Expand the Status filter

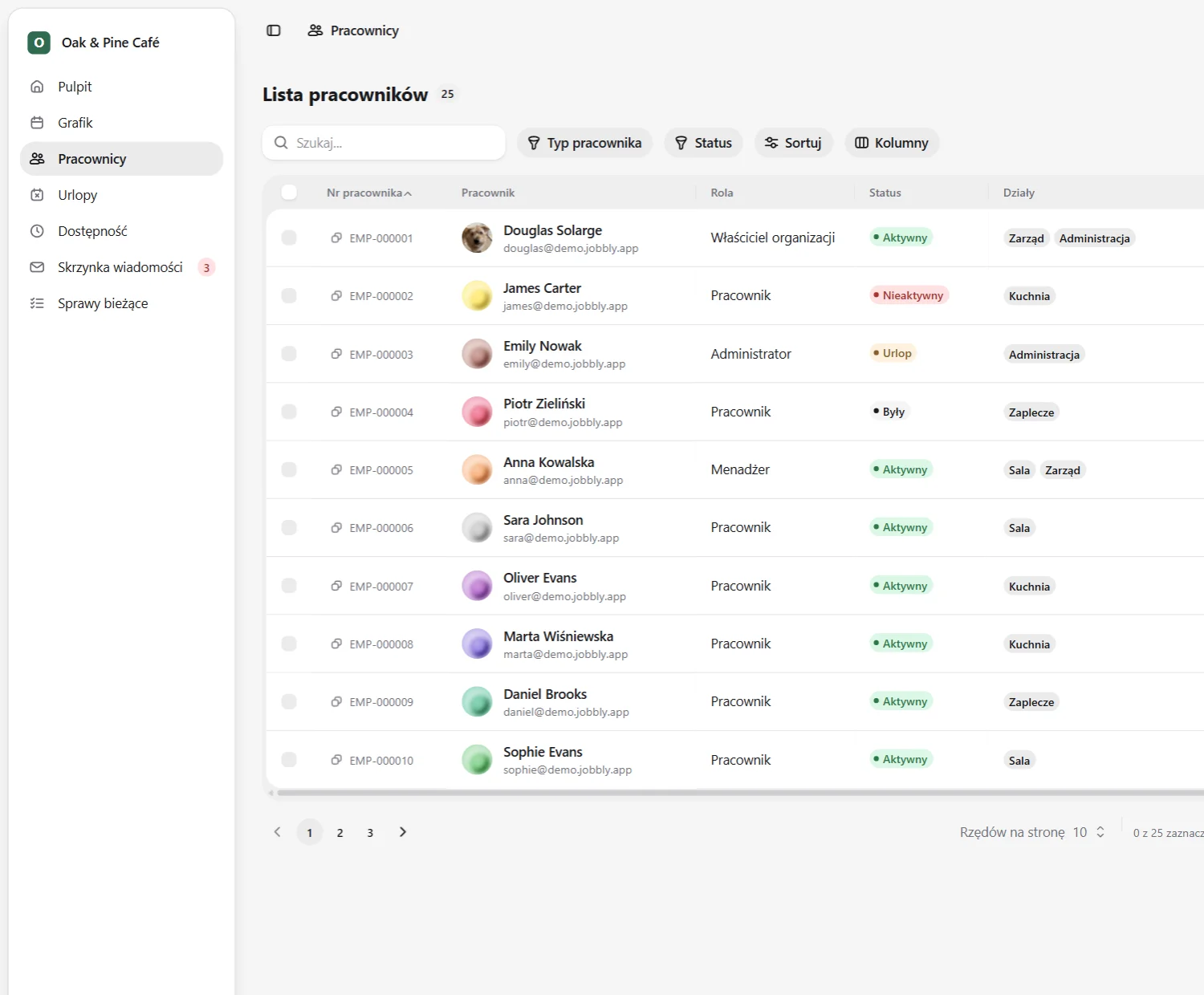(703, 143)
